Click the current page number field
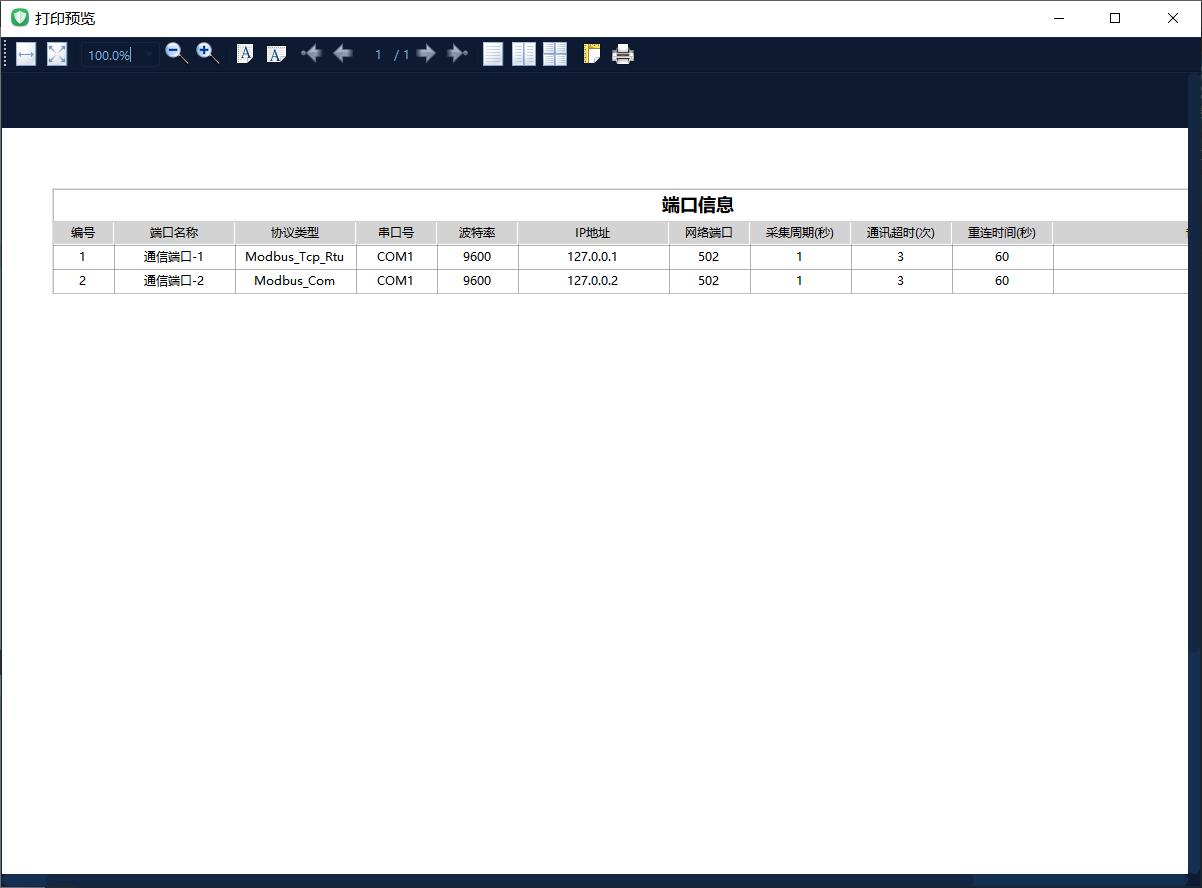The height and width of the screenshot is (888, 1202). click(x=378, y=55)
